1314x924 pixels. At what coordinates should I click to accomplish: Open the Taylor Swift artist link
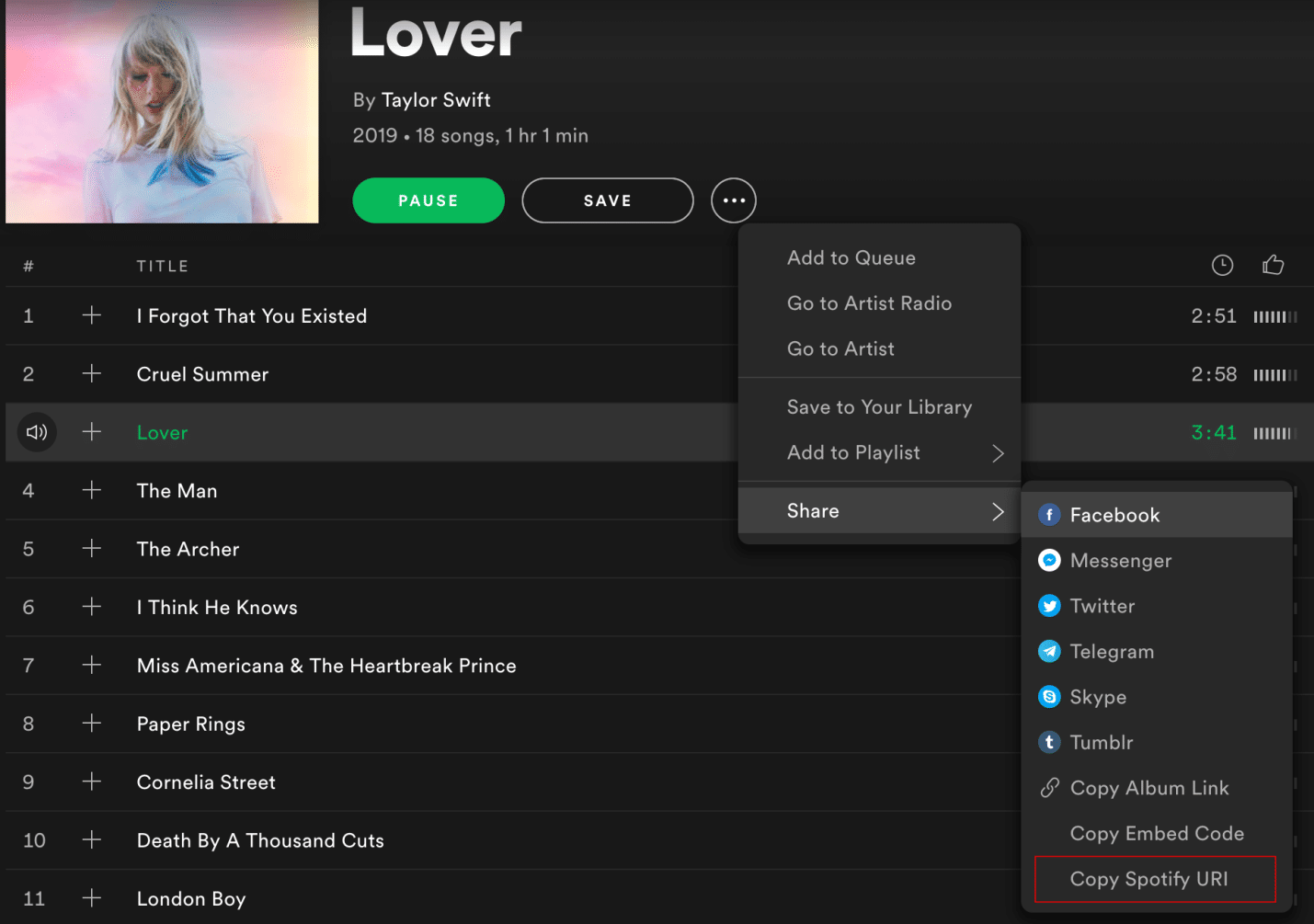point(436,100)
